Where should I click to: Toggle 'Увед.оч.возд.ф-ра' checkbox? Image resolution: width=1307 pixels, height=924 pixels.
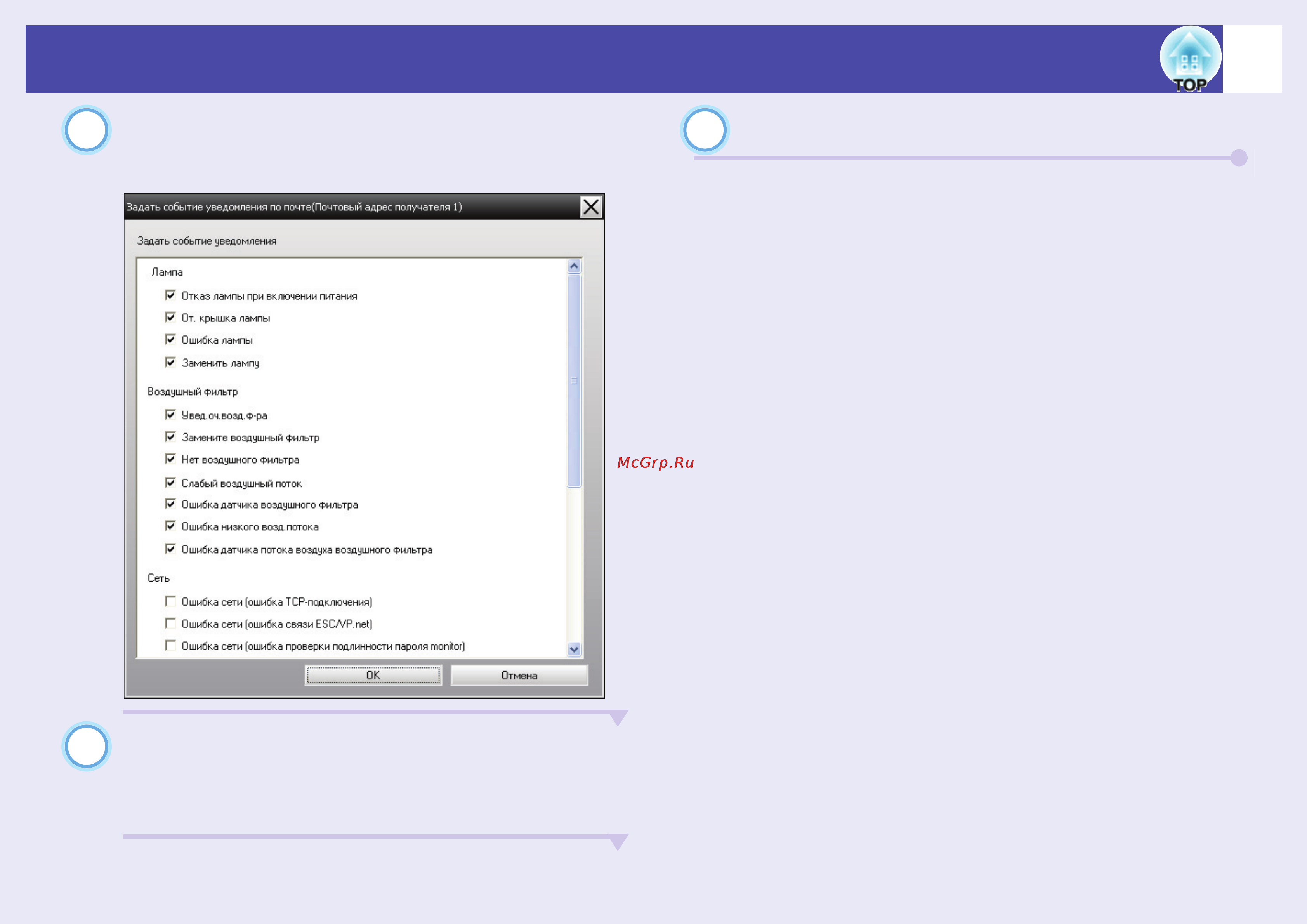pos(170,415)
